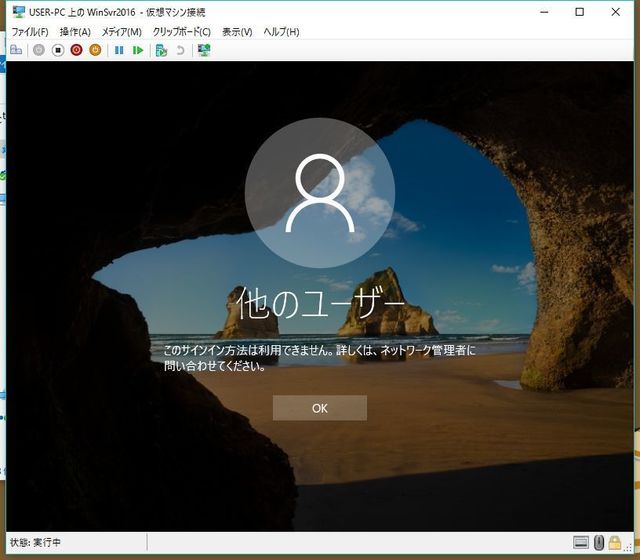This screenshot has height=560, width=640.
Task: Open the 操作(A) menu
Action: coord(75,32)
